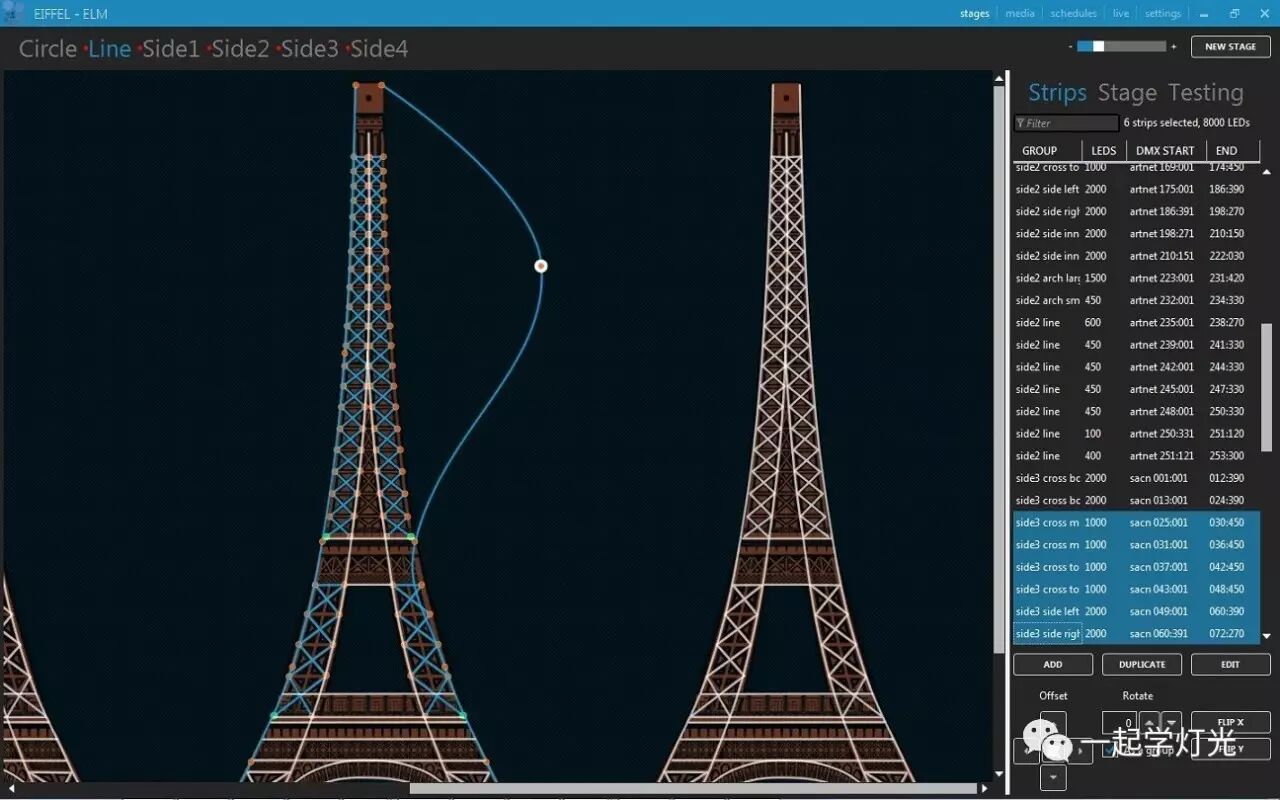Screen dimensions: 1280x800
Task: Click the zoom-out minus icon
Action: [x=1070, y=46]
